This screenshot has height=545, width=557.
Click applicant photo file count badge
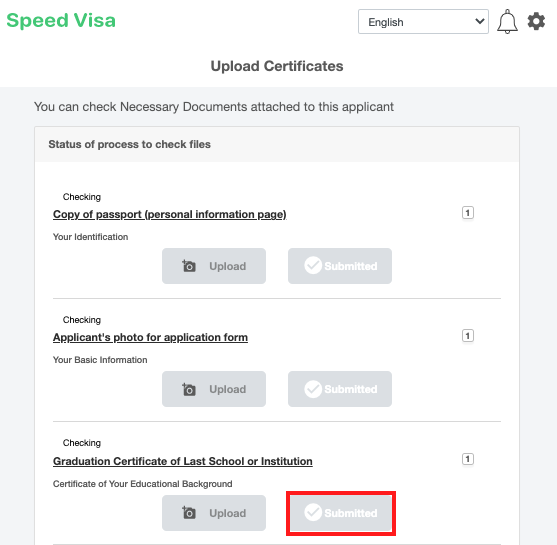coord(467,336)
